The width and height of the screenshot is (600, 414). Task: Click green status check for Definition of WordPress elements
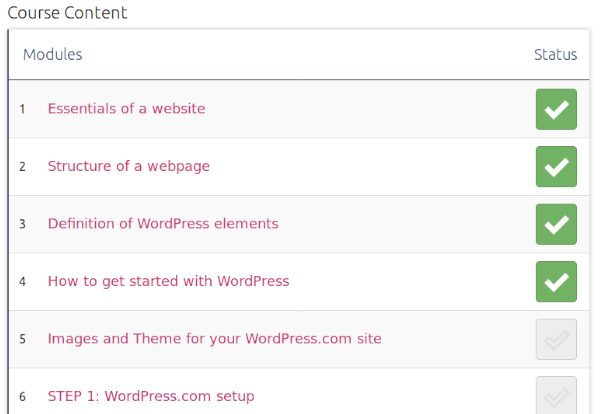coord(556,224)
